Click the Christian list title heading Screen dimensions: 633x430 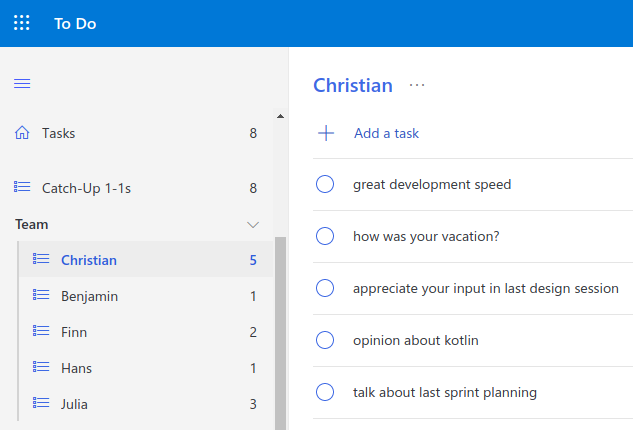point(353,85)
